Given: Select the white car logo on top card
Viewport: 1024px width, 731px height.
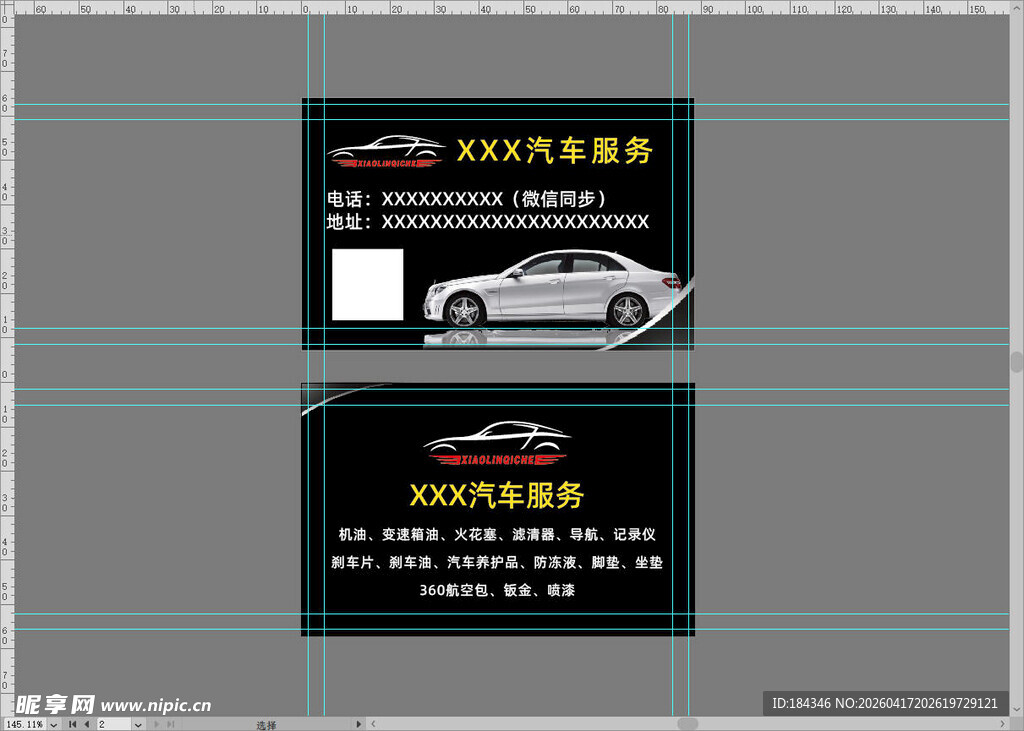Looking at the screenshot, I should [386, 151].
